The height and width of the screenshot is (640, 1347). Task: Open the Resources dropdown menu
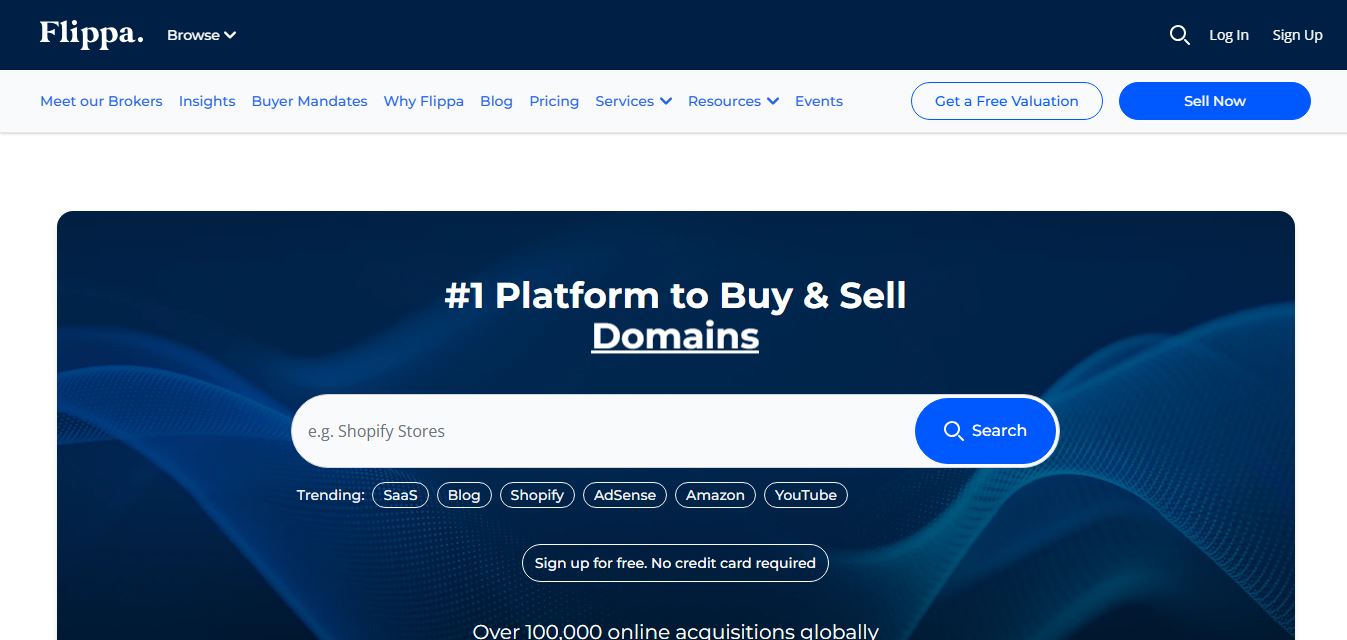(x=733, y=101)
